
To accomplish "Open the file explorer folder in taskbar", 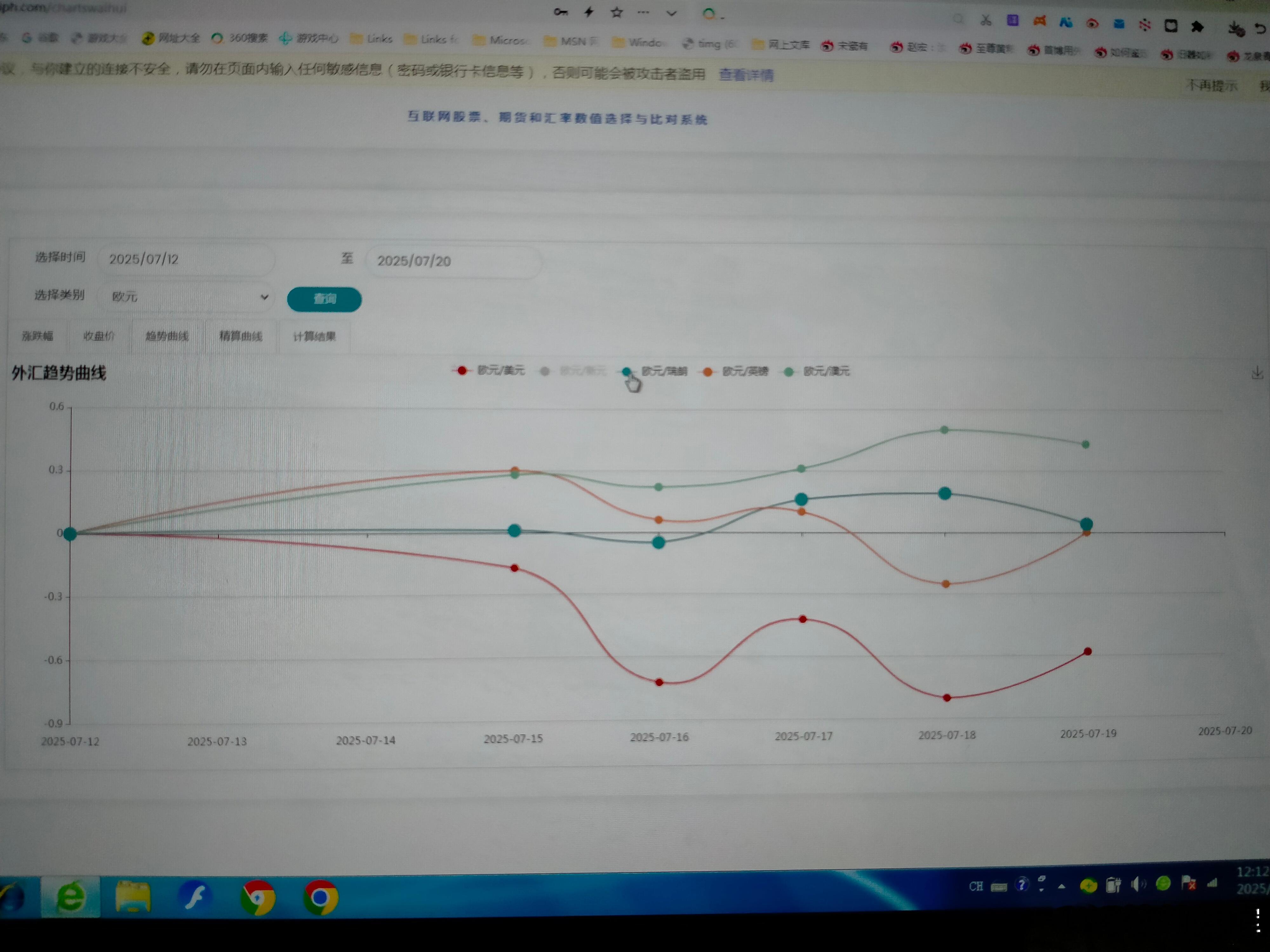I will click(x=133, y=896).
